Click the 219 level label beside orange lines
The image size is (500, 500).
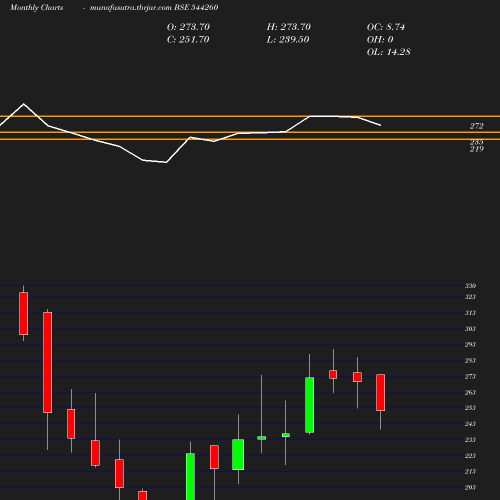tap(477, 149)
